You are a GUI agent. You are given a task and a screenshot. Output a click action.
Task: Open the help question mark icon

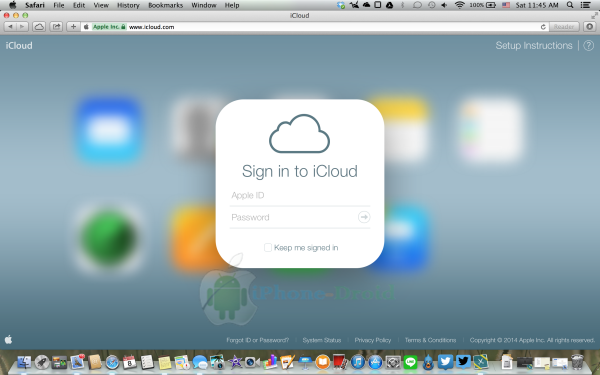tap(589, 46)
